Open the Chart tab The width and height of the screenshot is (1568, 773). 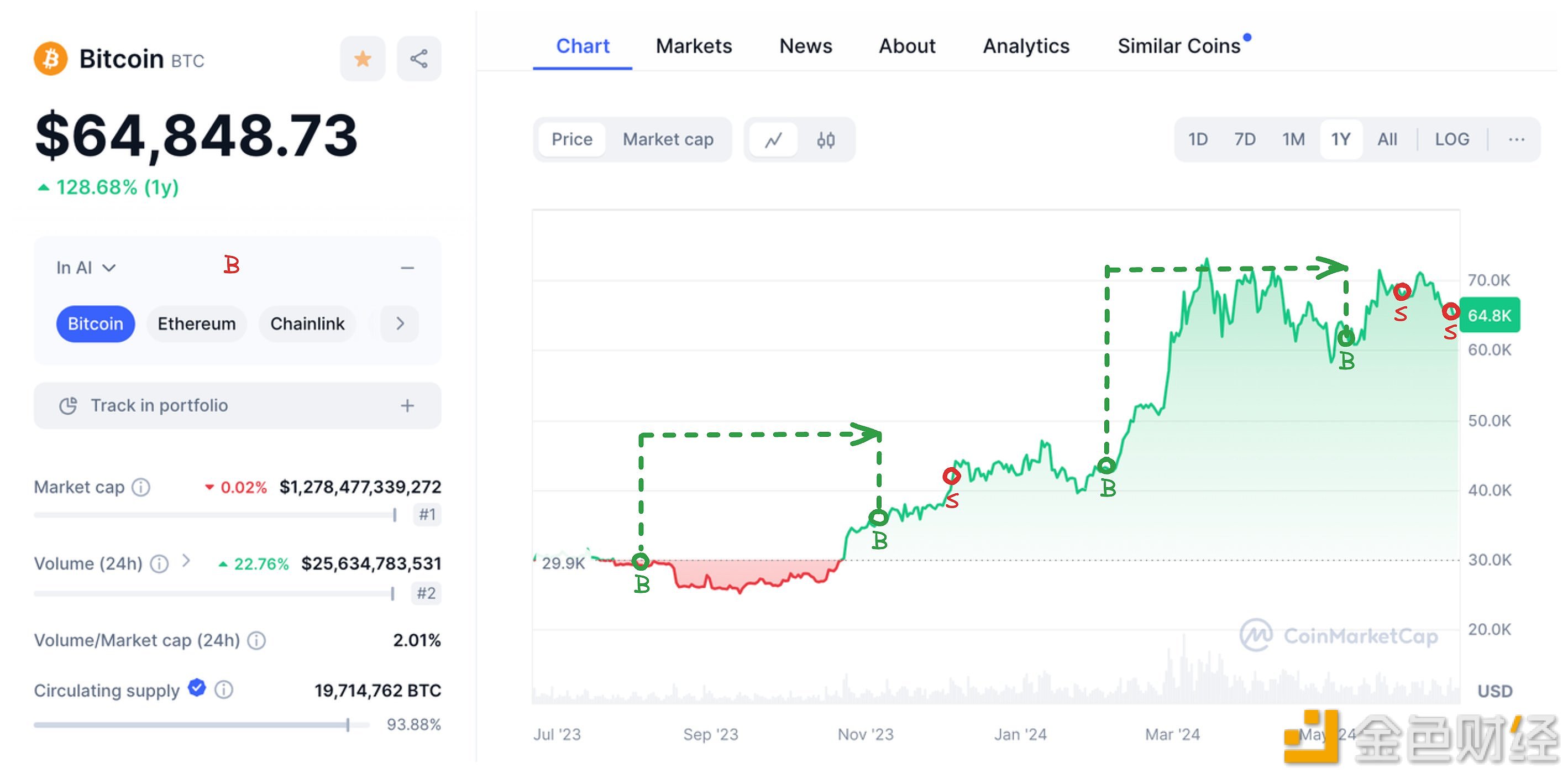pos(583,46)
